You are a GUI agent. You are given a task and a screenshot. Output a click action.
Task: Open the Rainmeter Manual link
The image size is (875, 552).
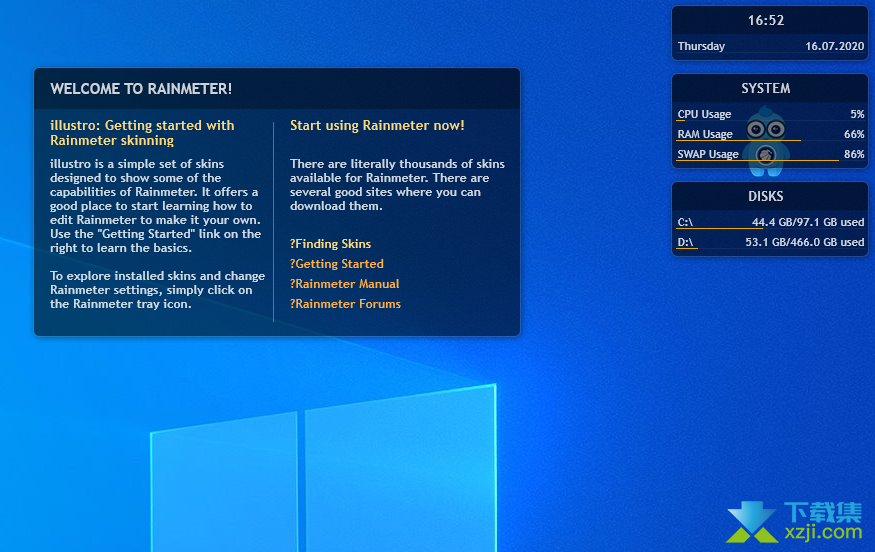tap(344, 284)
